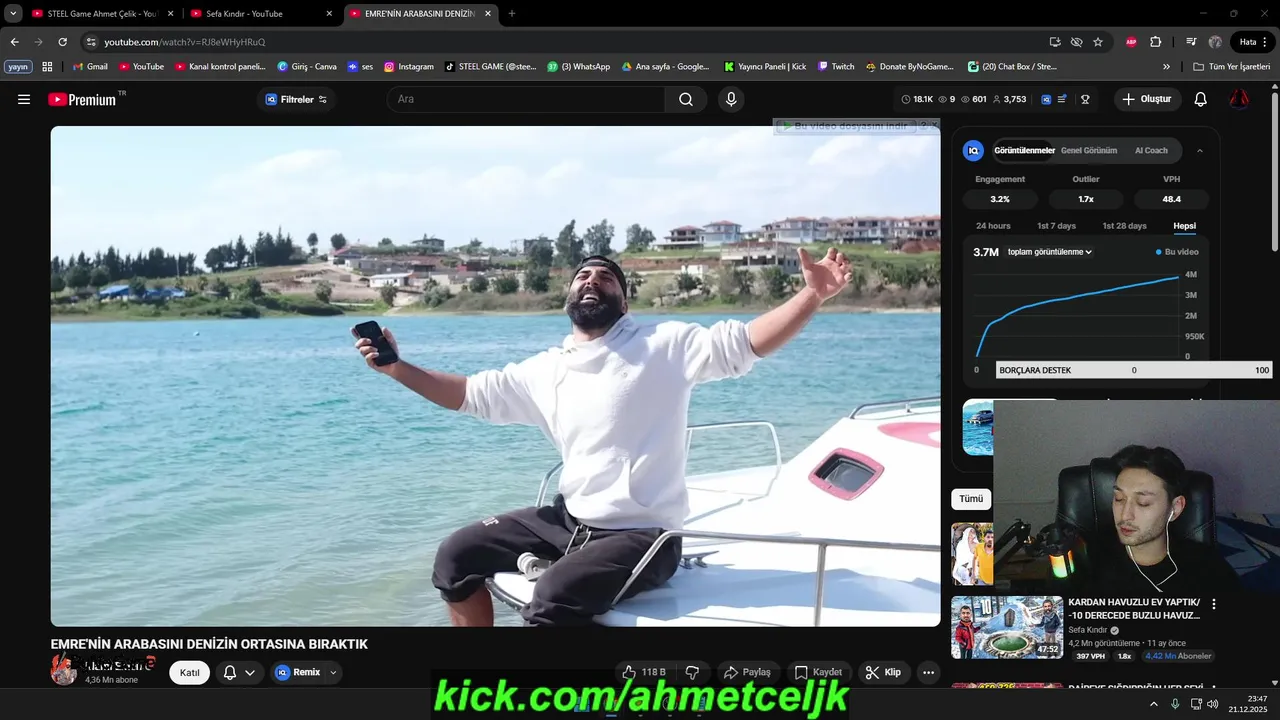Image resolution: width=1280 pixels, height=720 pixels.
Task: Expand the Remix dropdown arrow
Action: pyautogui.click(x=334, y=673)
